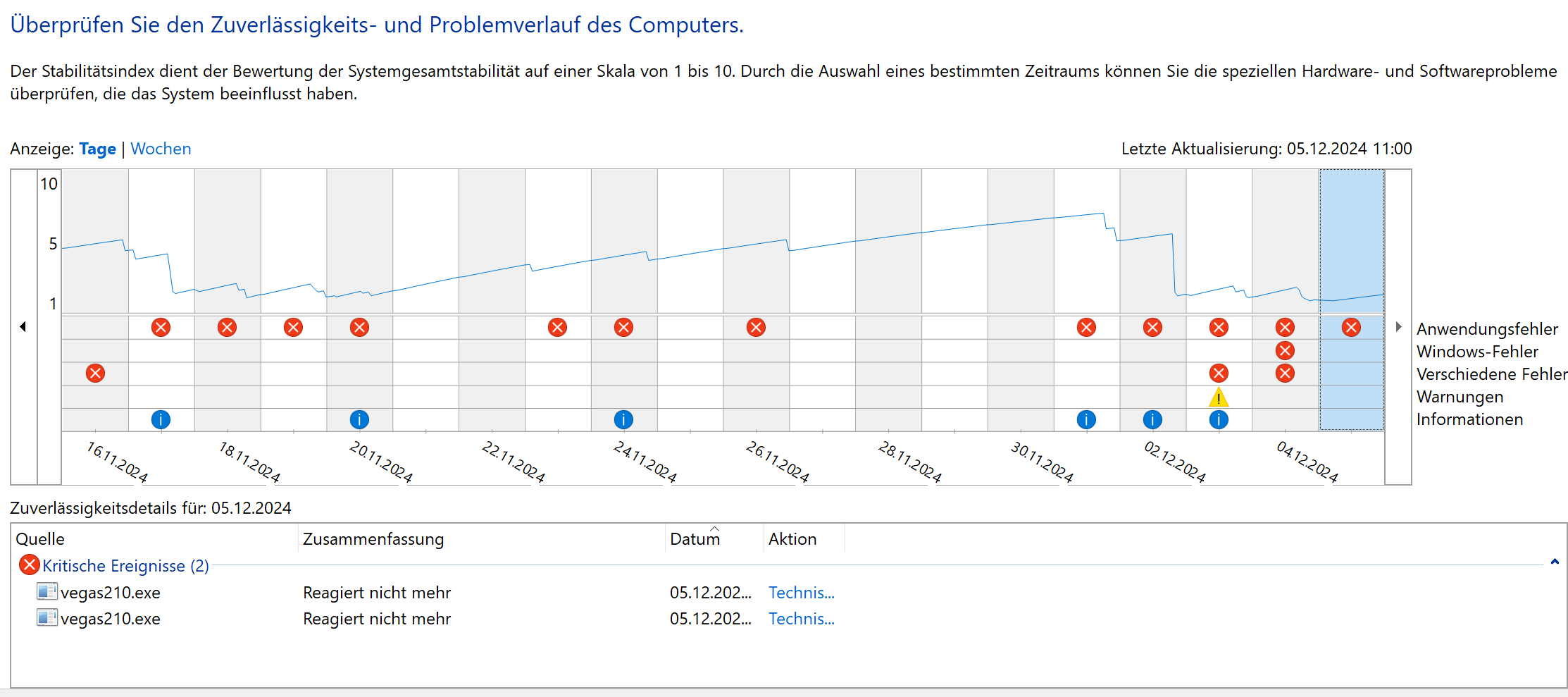Select the Kritische Ereignisse (2) group header
The width and height of the screenshot is (1568, 697).
coord(125,565)
